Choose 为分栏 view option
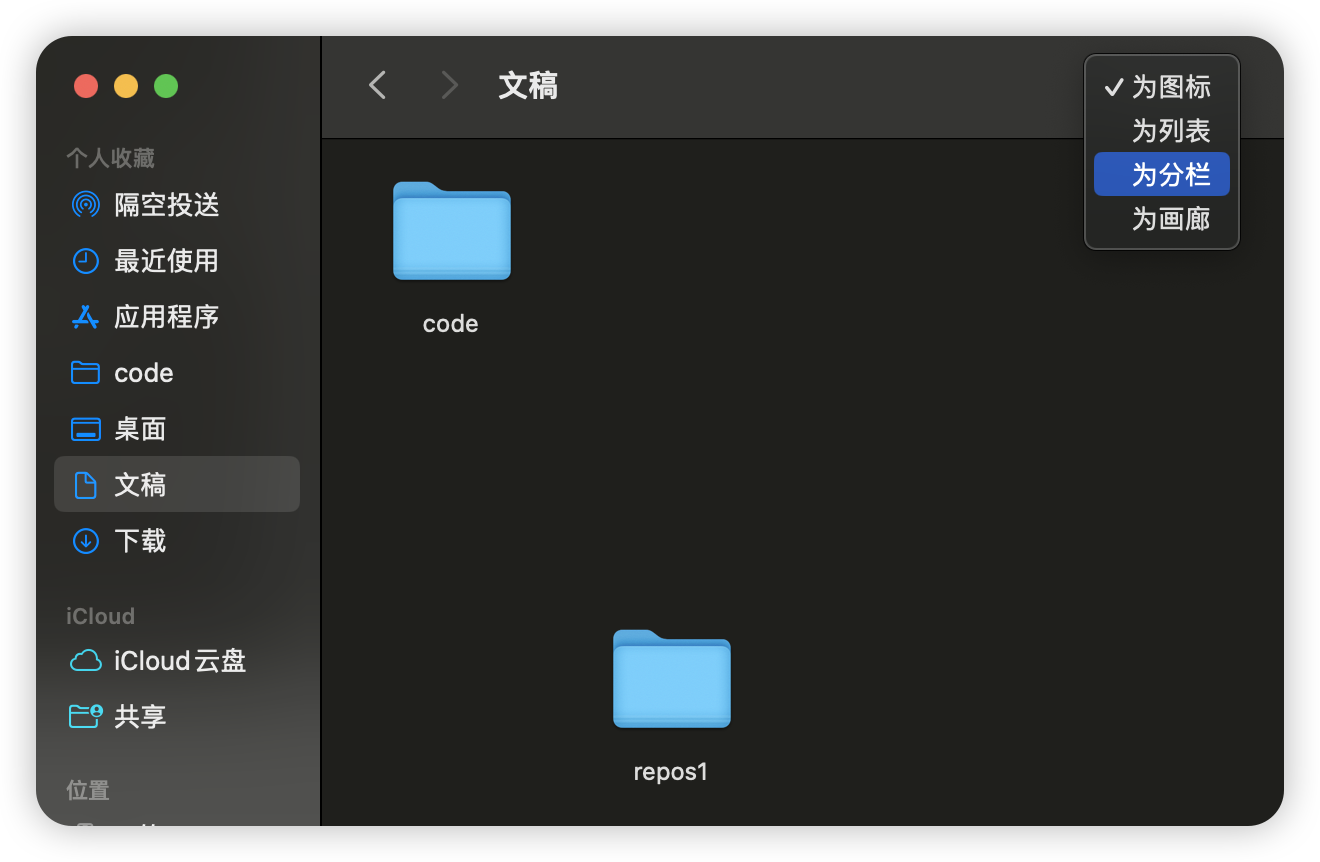 pos(1162,175)
